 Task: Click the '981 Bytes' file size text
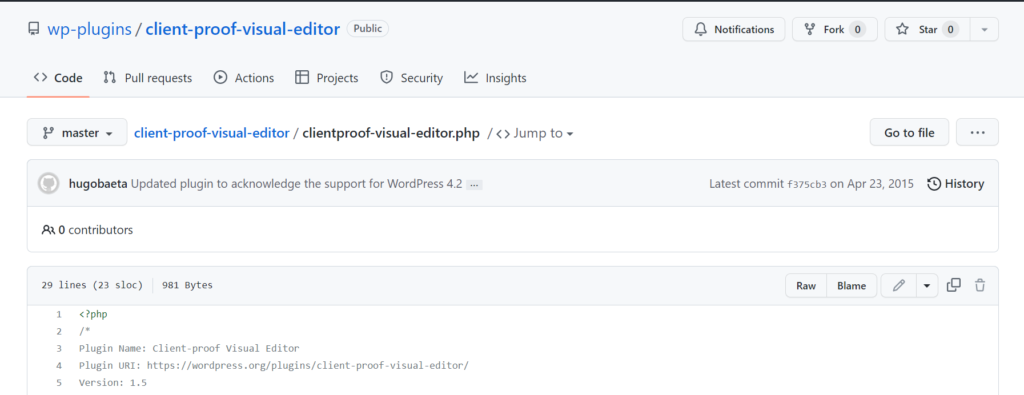point(187,285)
